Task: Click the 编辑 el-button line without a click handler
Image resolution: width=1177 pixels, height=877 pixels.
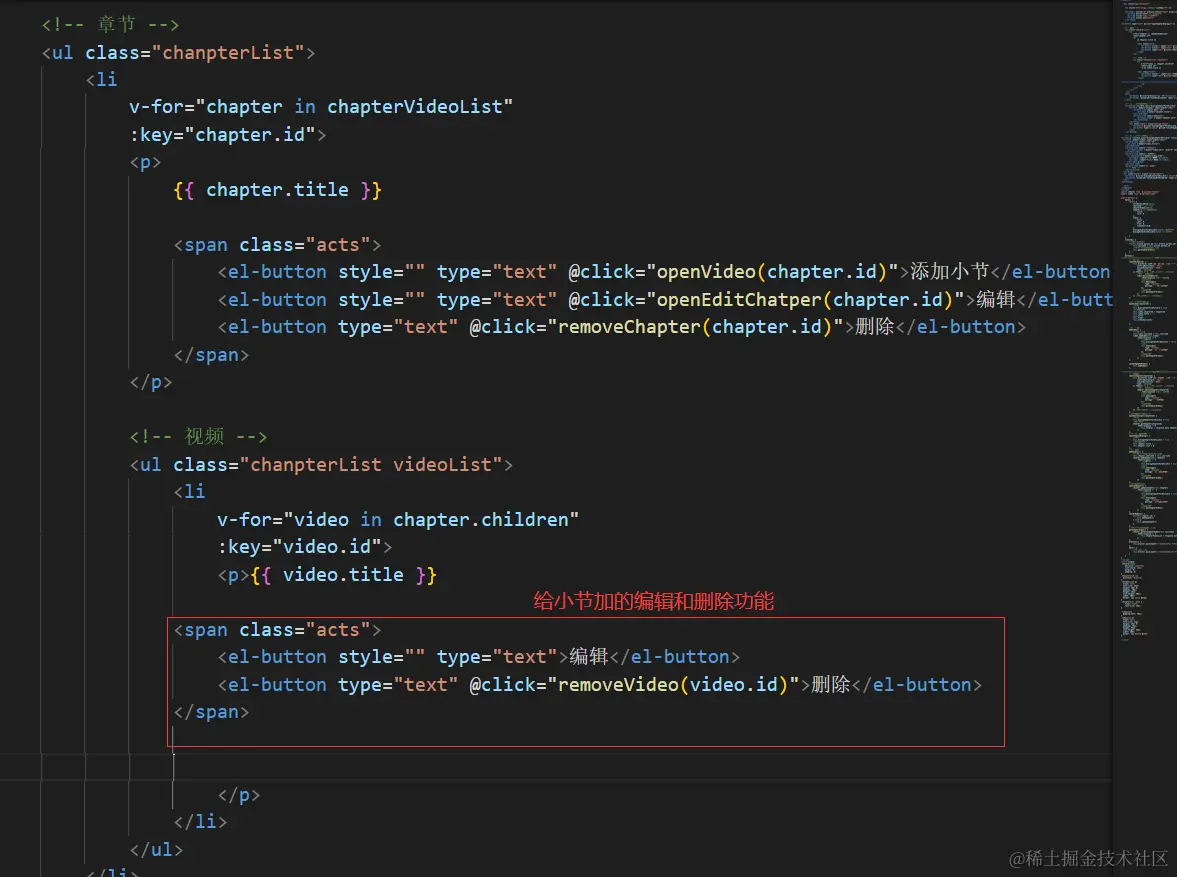Action: click(x=479, y=657)
